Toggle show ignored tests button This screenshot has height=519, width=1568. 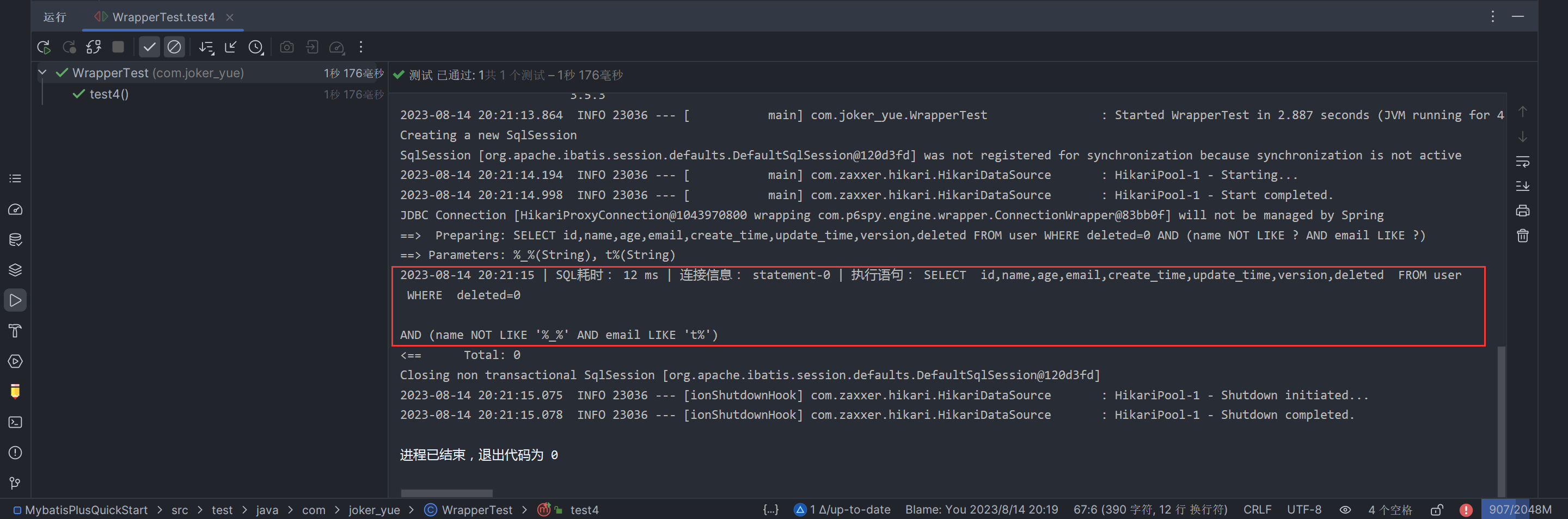click(x=174, y=47)
